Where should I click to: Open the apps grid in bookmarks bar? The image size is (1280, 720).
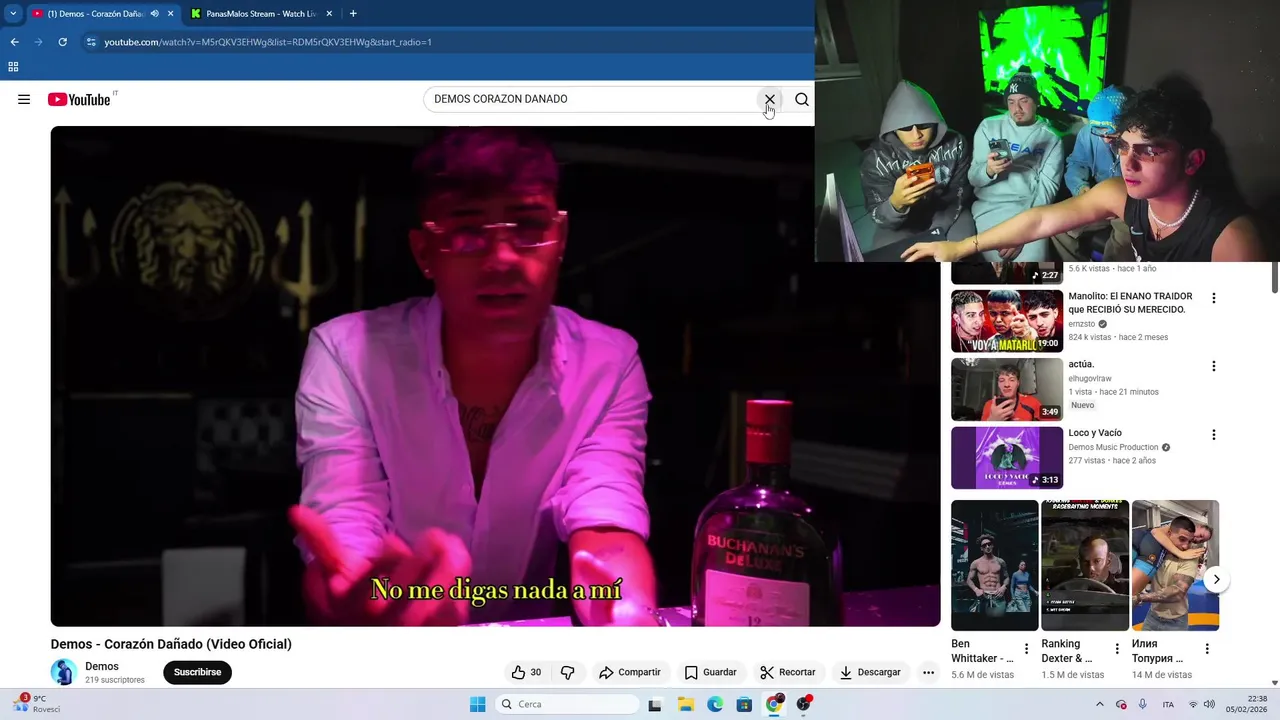click(x=13, y=67)
